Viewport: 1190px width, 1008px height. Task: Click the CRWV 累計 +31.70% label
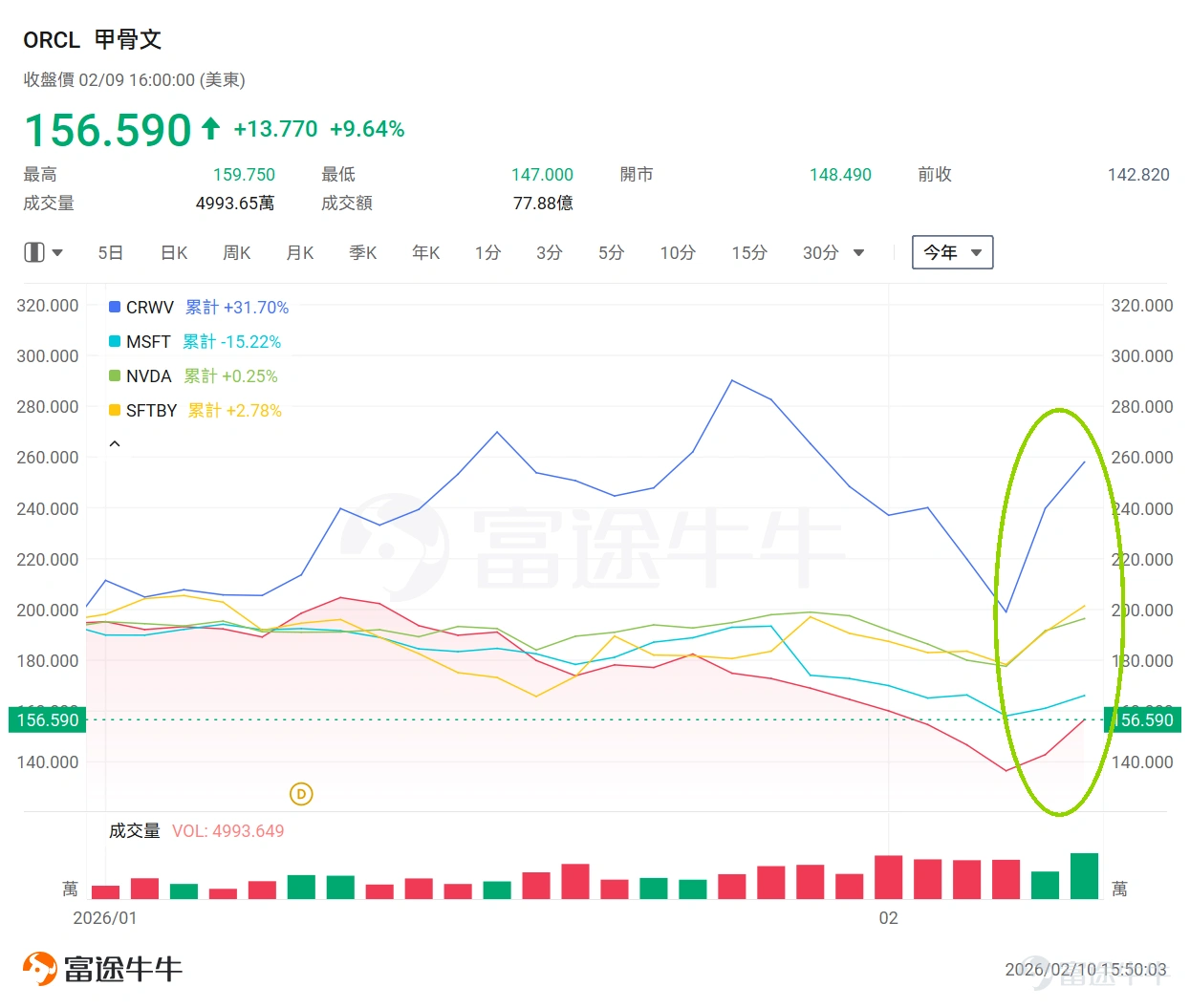tap(237, 307)
